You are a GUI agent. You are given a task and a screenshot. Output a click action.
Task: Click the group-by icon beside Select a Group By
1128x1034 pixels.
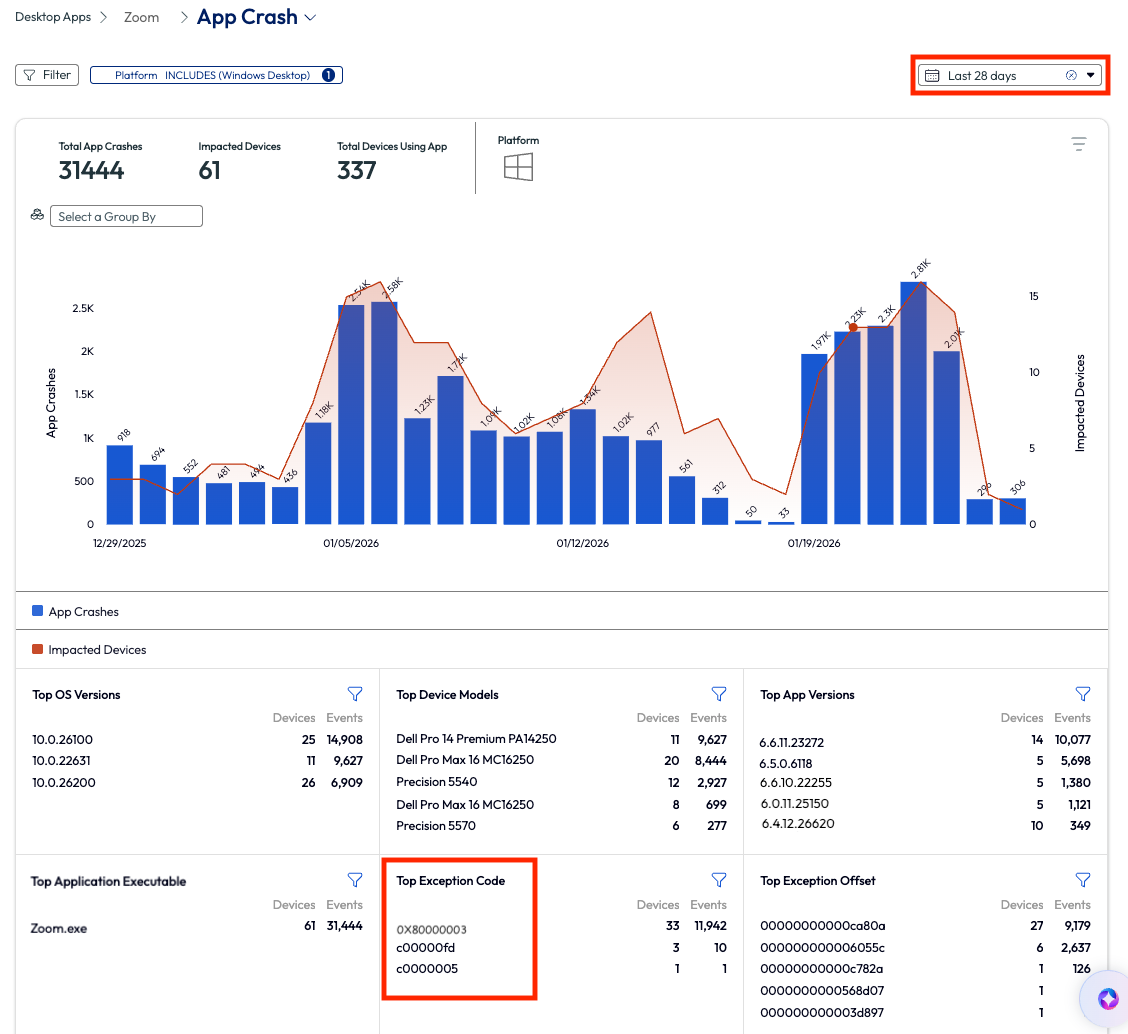coord(37,215)
